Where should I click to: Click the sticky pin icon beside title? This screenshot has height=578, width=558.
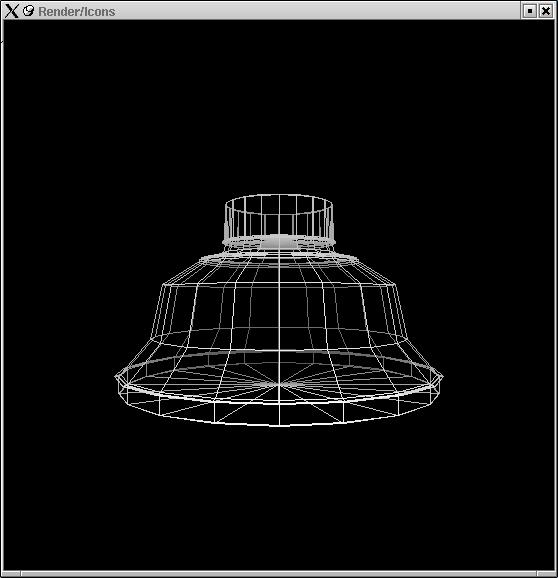tap(28, 11)
